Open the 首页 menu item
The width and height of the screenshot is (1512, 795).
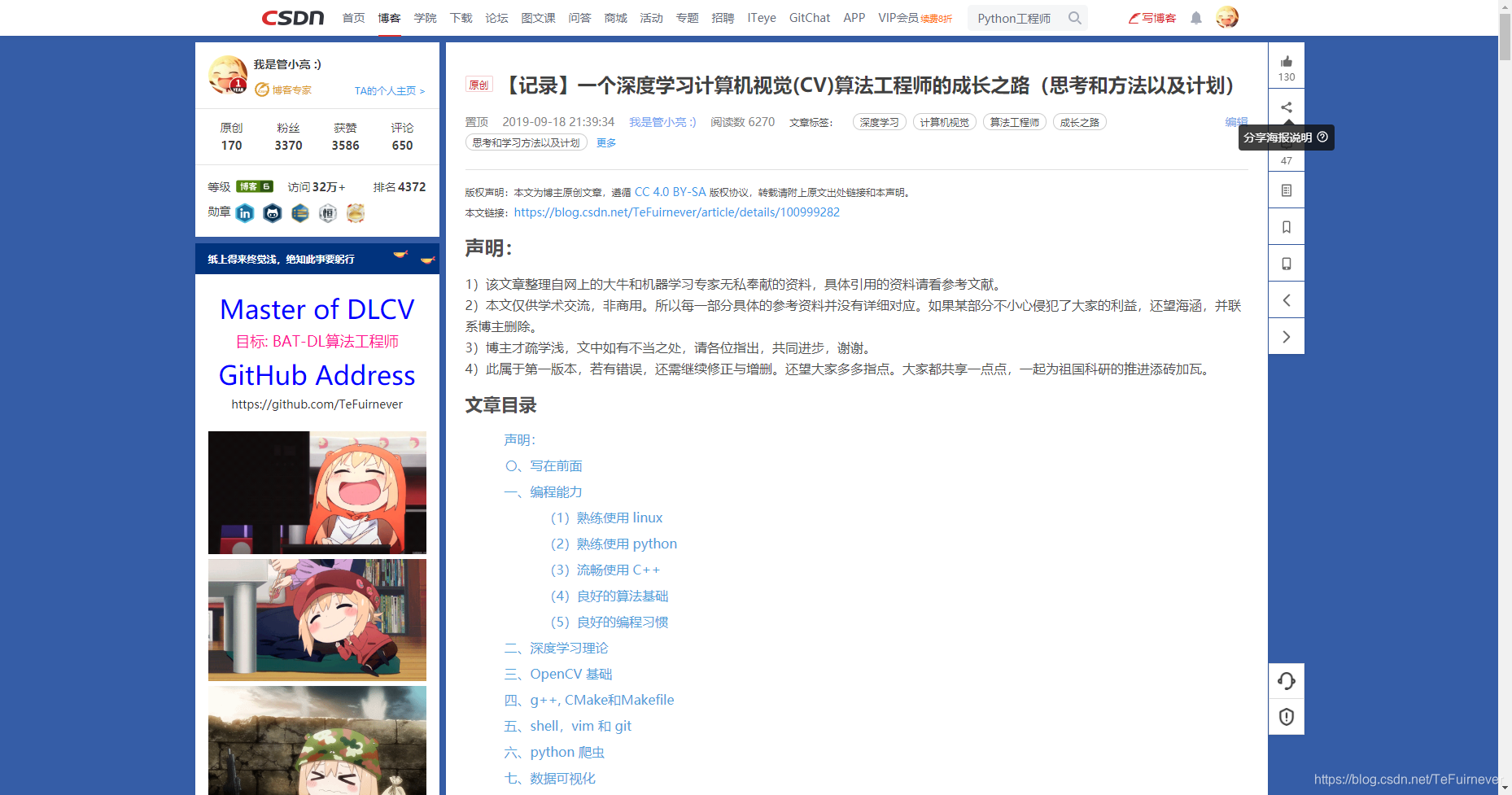click(x=353, y=18)
